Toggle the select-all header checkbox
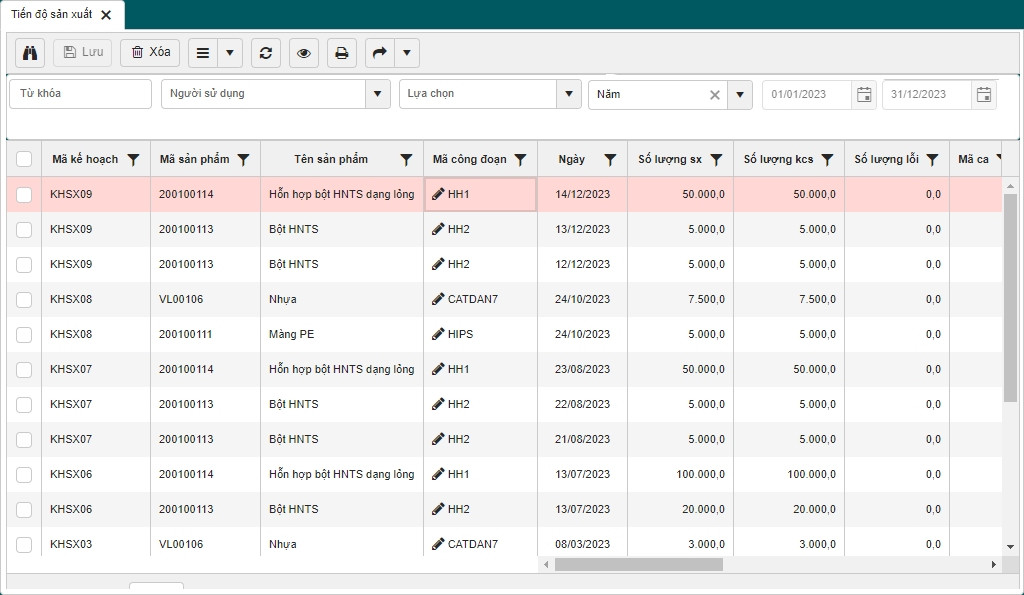Image resolution: width=1024 pixels, height=595 pixels. coord(24,159)
